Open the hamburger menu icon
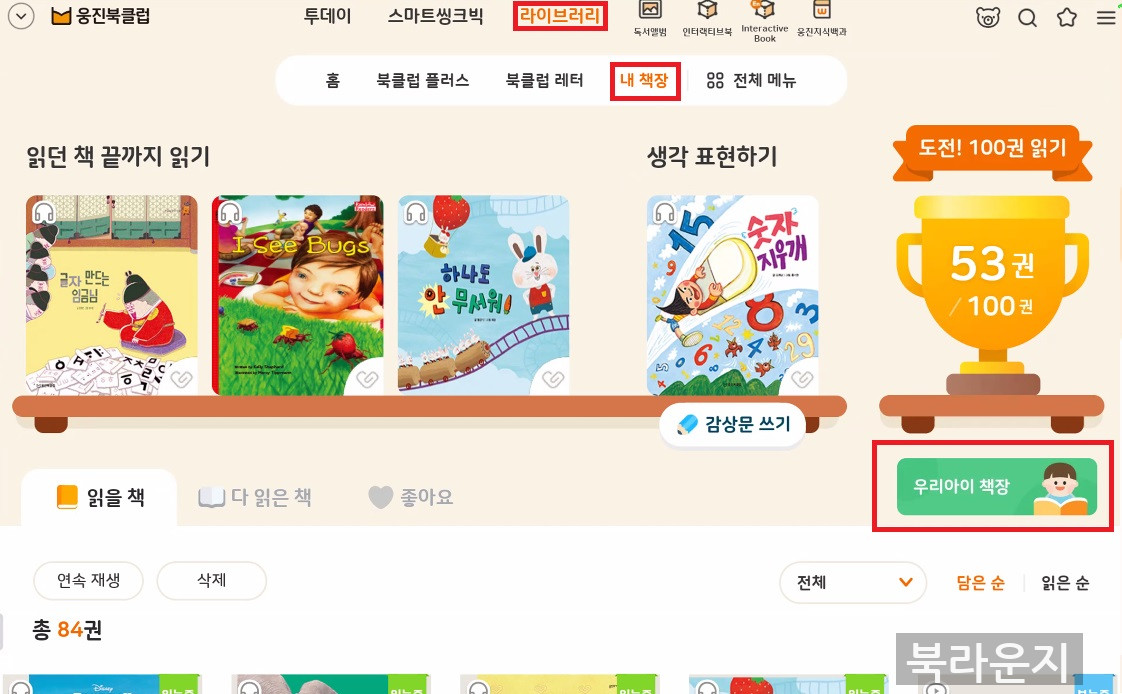The image size is (1122, 694). pos(1106,17)
